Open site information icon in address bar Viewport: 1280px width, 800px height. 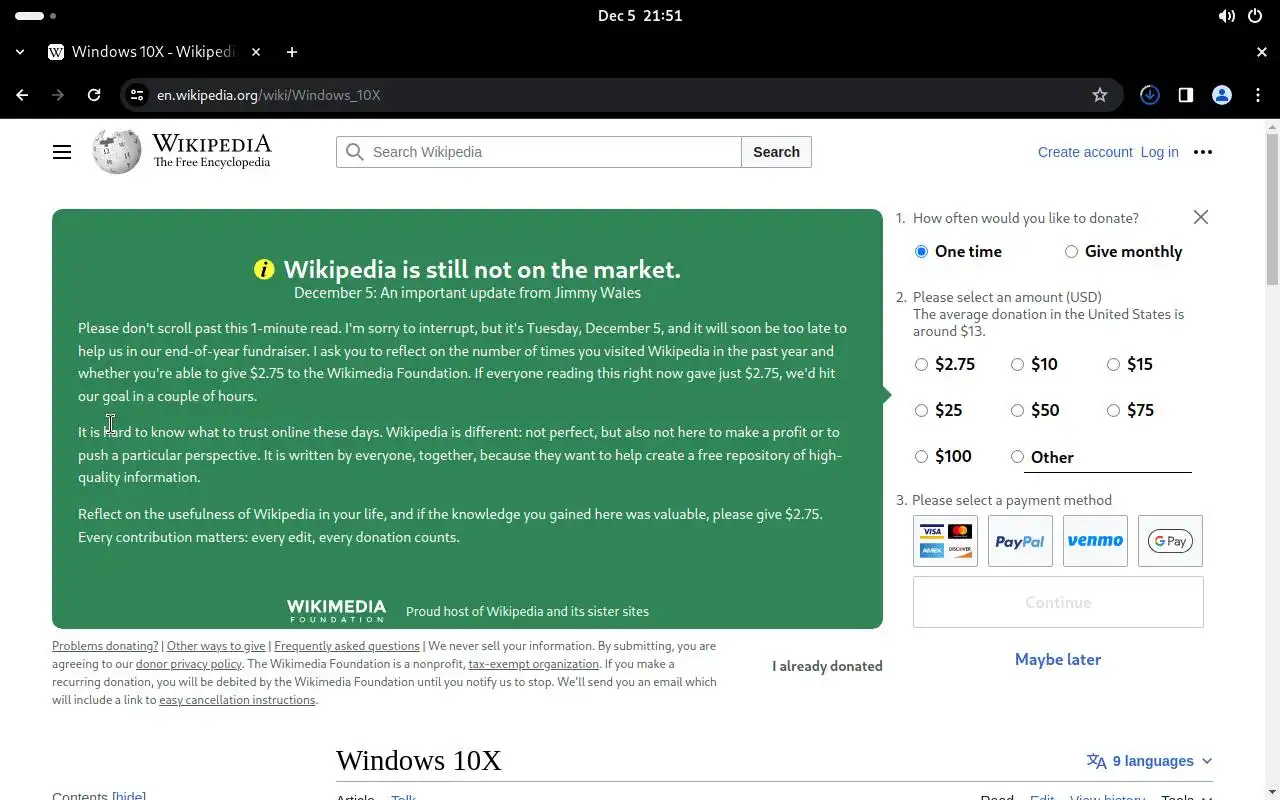(x=137, y=95)
